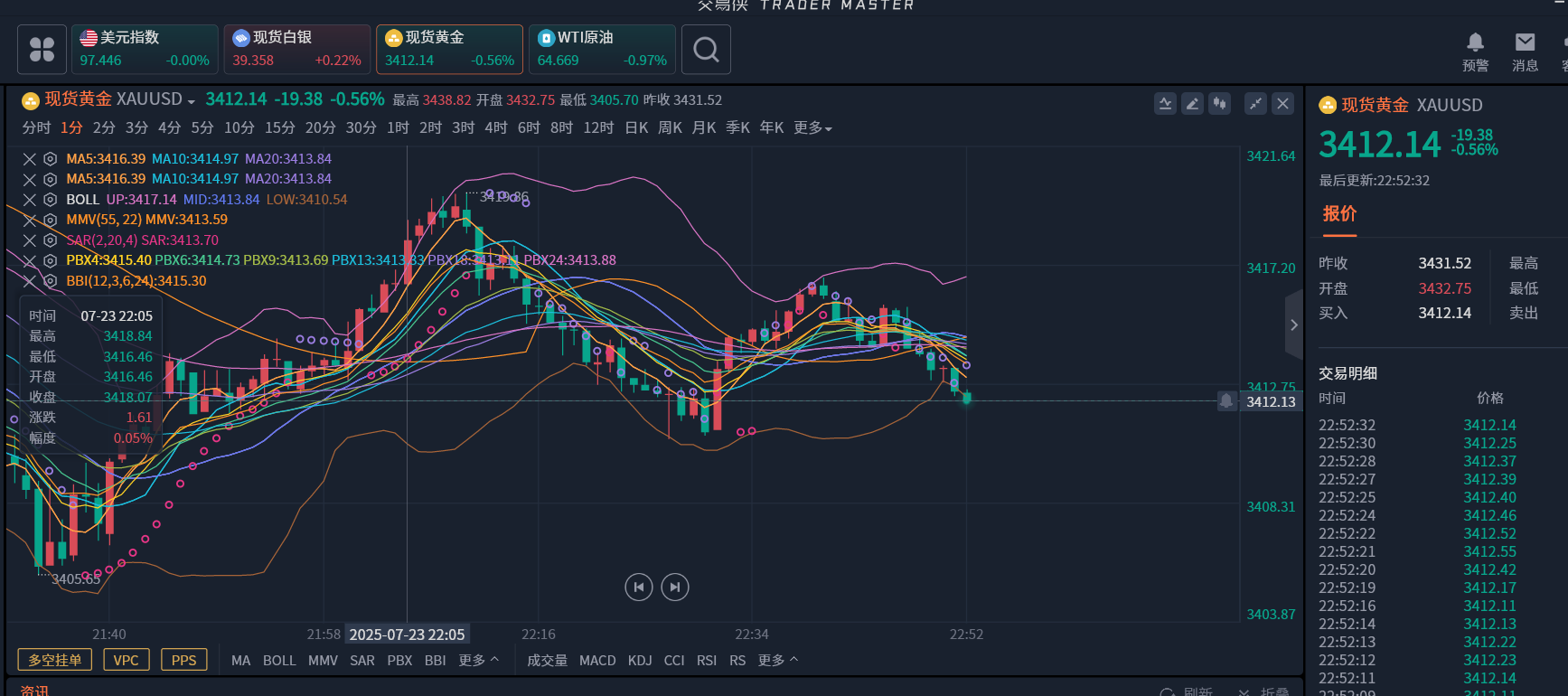Click the 3412.13 current price axis label
This screenshot has width=1568, height=696.
pyautogui.click(x=1271, y=402)
